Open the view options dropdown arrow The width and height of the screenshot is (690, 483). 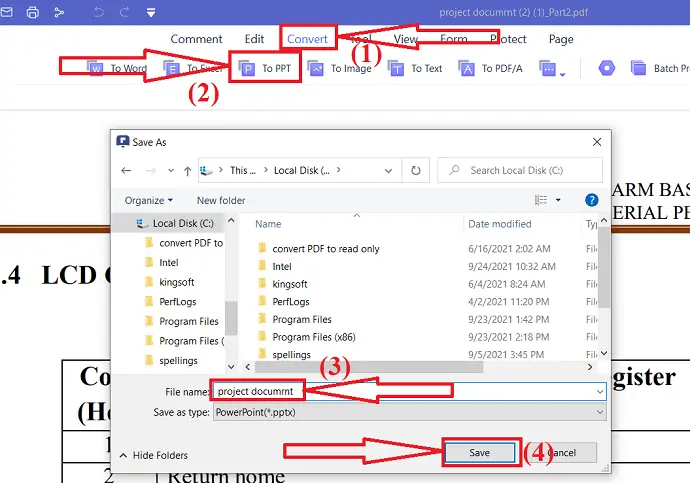(x=558, y=200)
